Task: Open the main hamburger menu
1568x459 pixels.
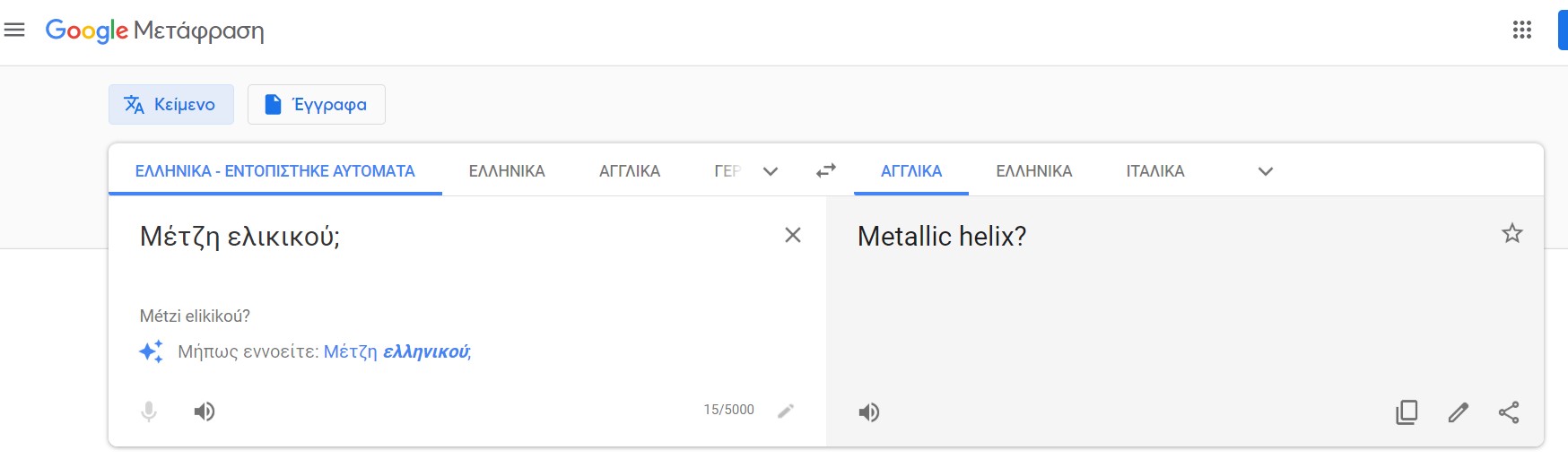Action: pyautogui.click(x=14, y=30)
